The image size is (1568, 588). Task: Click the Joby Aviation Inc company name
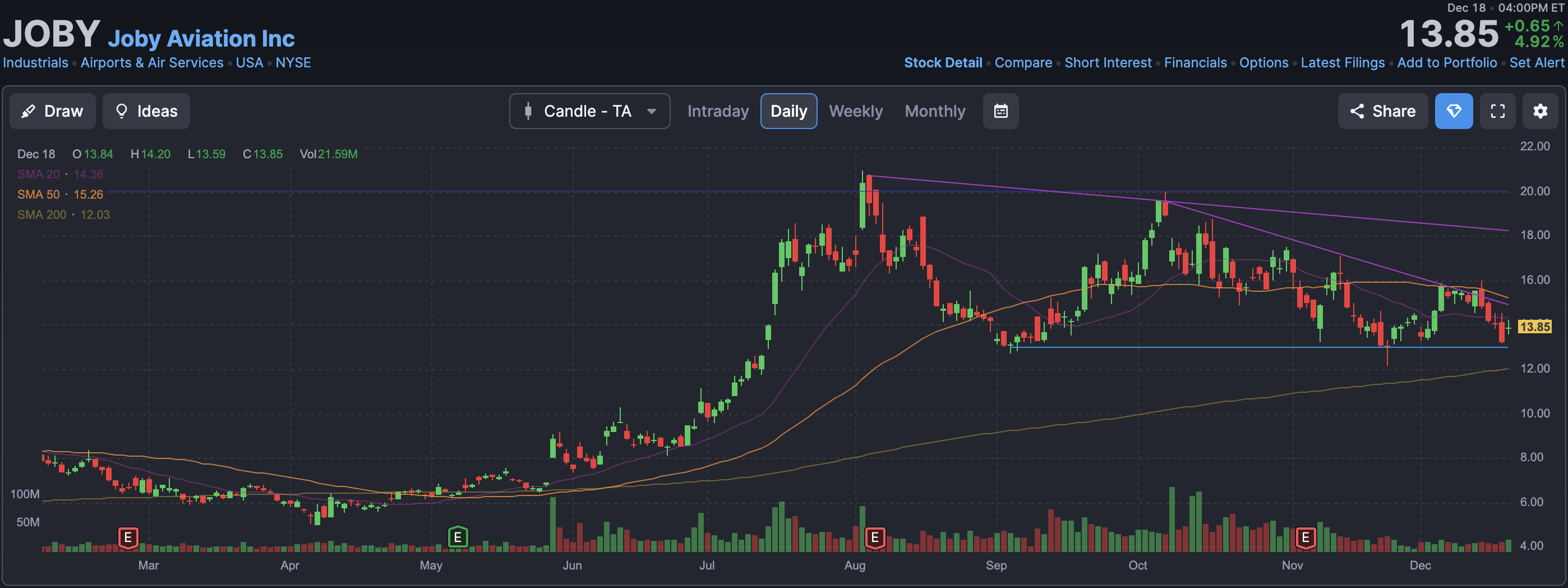click(201, 38)
